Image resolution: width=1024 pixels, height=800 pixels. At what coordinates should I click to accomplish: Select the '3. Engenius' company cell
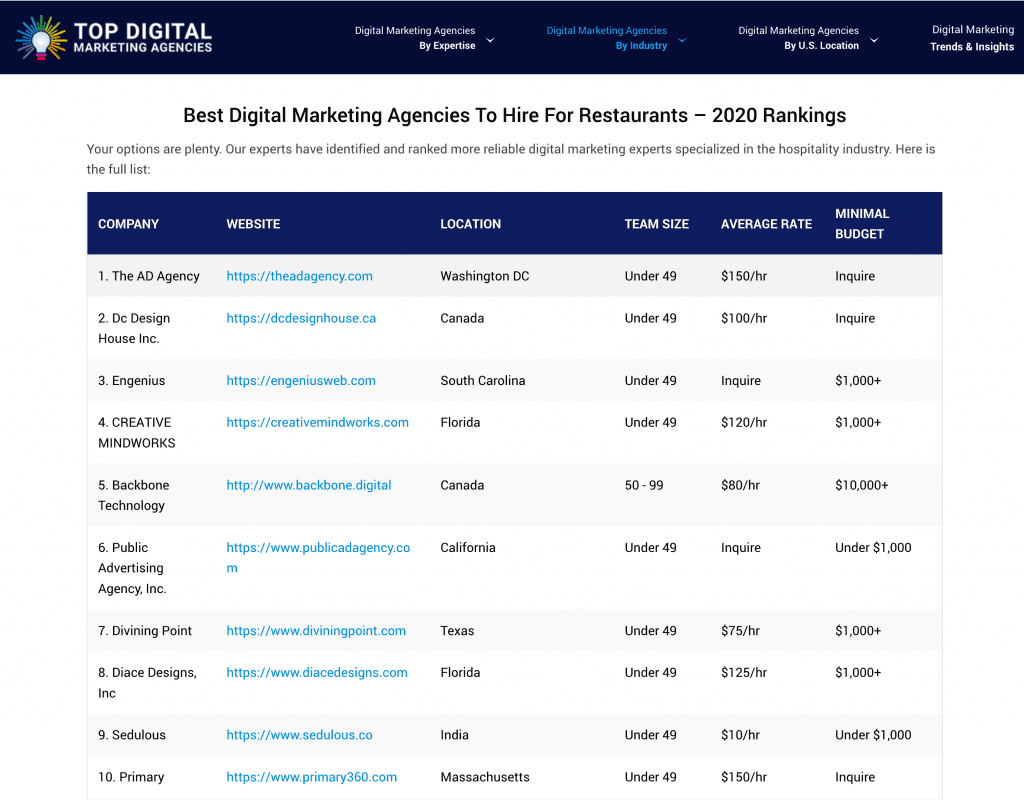131,381
